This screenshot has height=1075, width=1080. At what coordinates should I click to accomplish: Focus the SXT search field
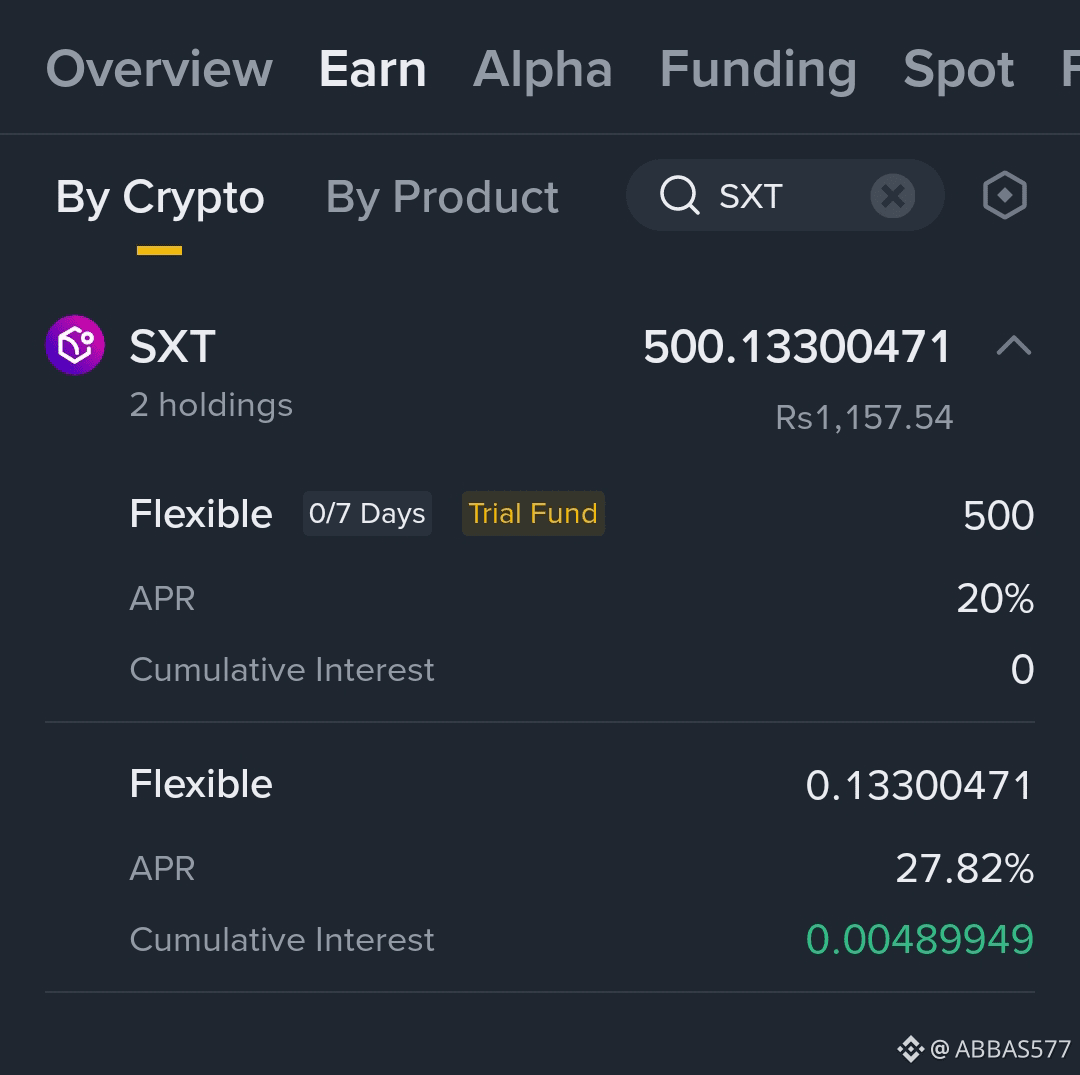tap(785, 195)
